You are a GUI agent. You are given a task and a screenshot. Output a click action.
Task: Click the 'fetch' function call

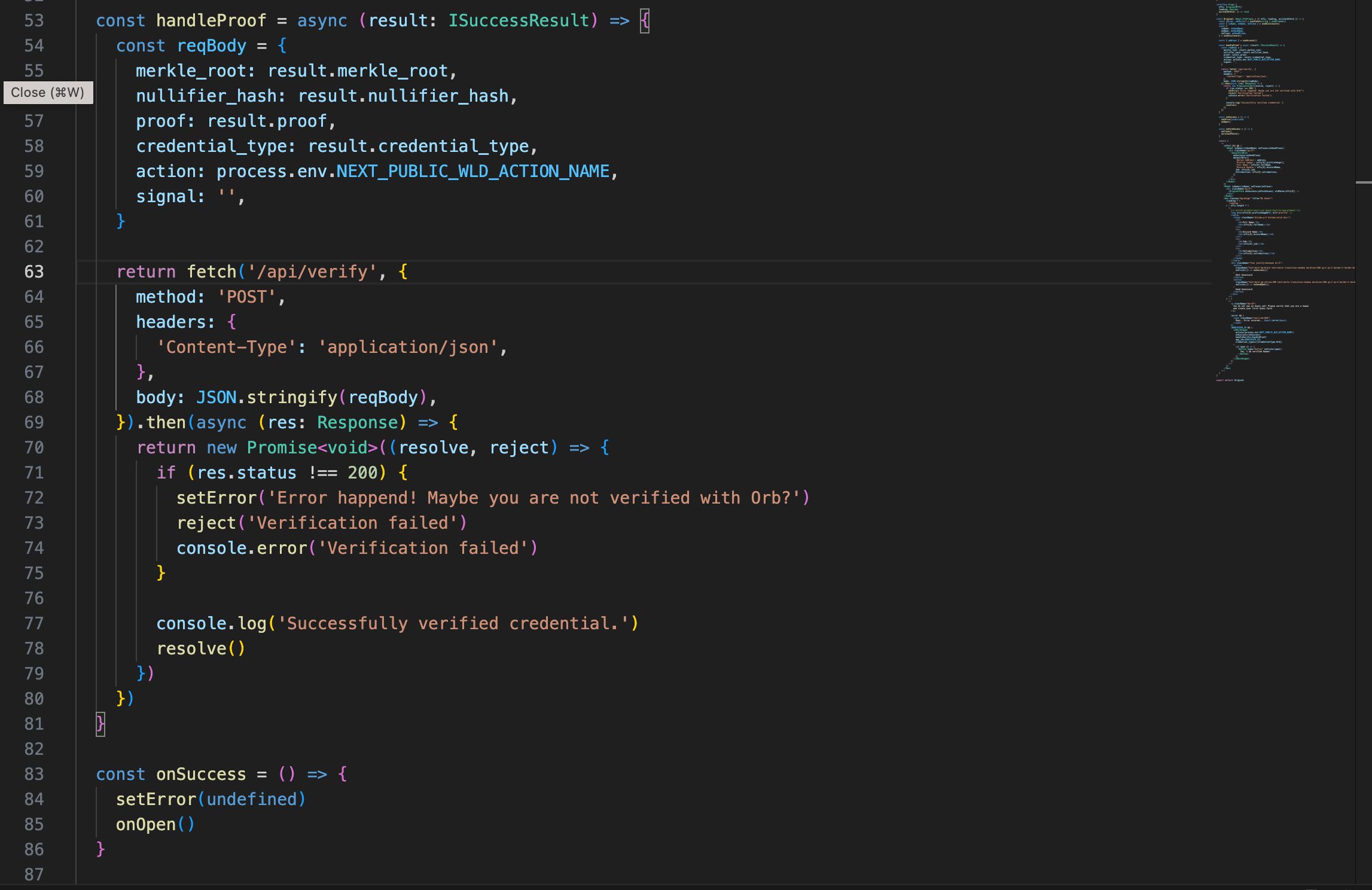tap(212, 272)
